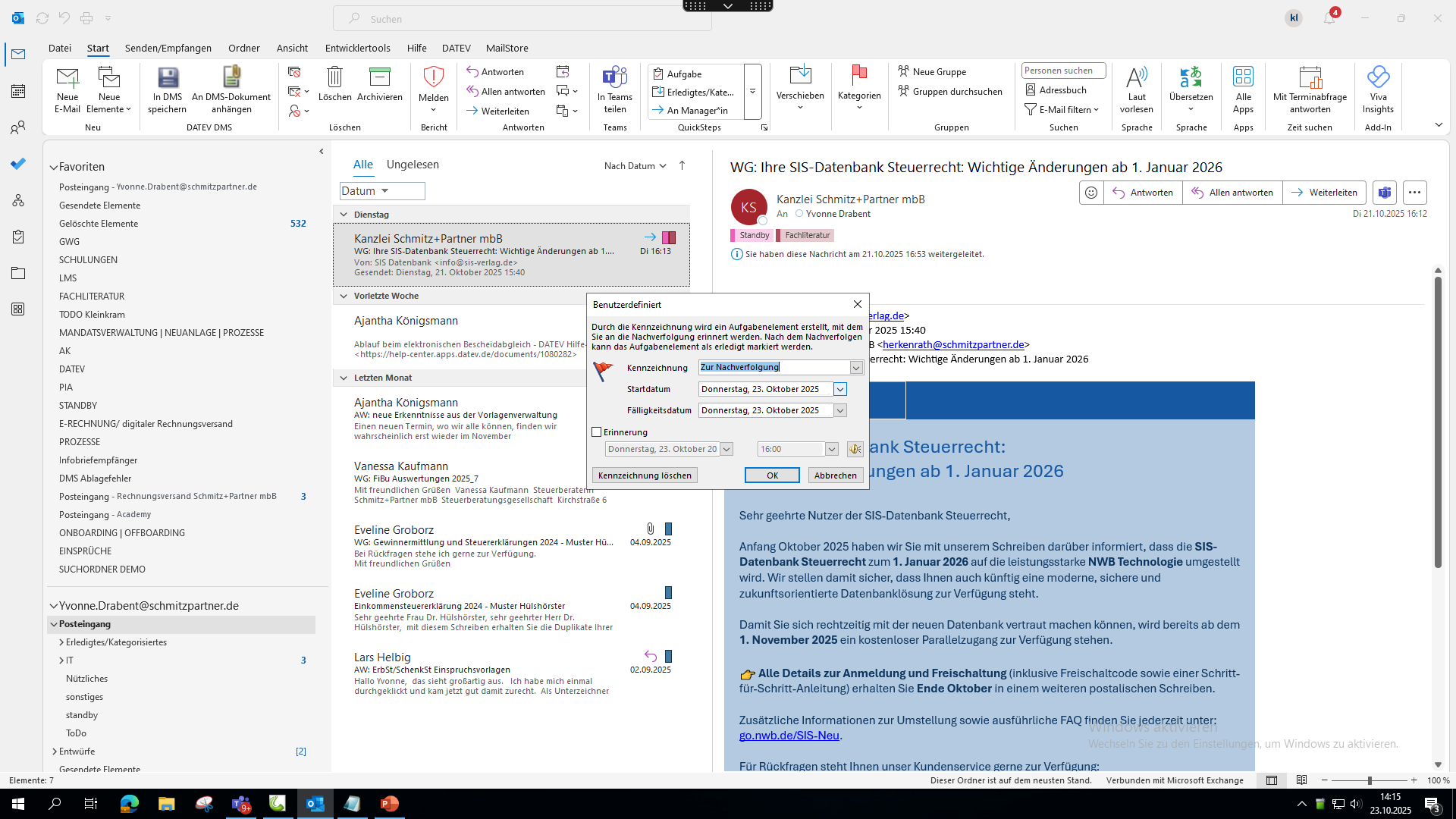Viewport: 1456px width, 819px height.
Task: Open the Alle Apps icon
Action: tap(1243, 77)
